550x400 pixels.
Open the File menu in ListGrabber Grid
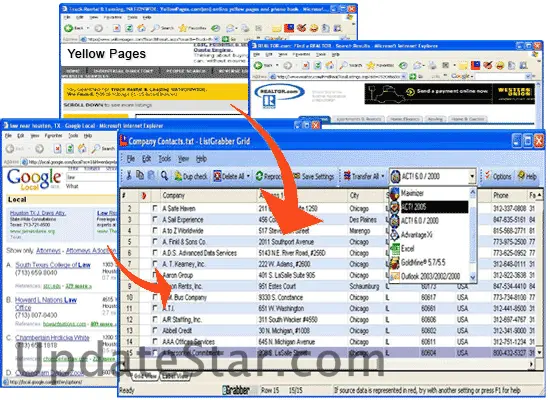[x=130, y=159]
